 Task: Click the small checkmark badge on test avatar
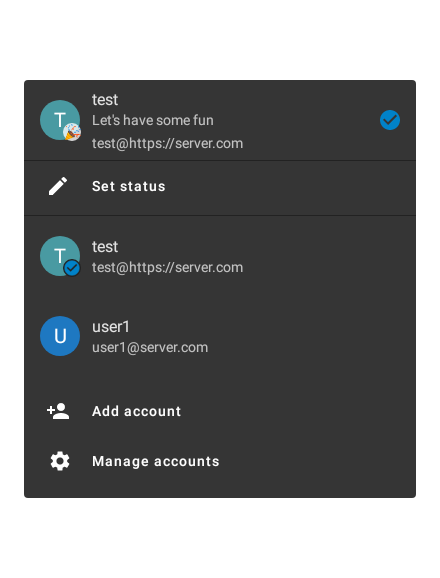point(72,268)
